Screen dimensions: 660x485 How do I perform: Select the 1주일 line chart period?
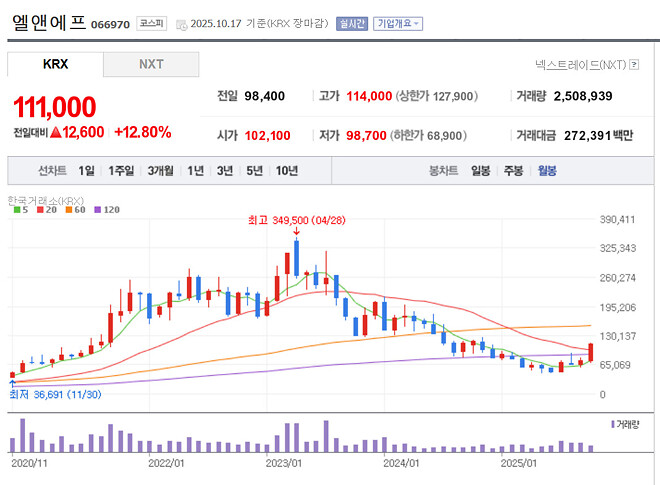click(x=121, y=171)
